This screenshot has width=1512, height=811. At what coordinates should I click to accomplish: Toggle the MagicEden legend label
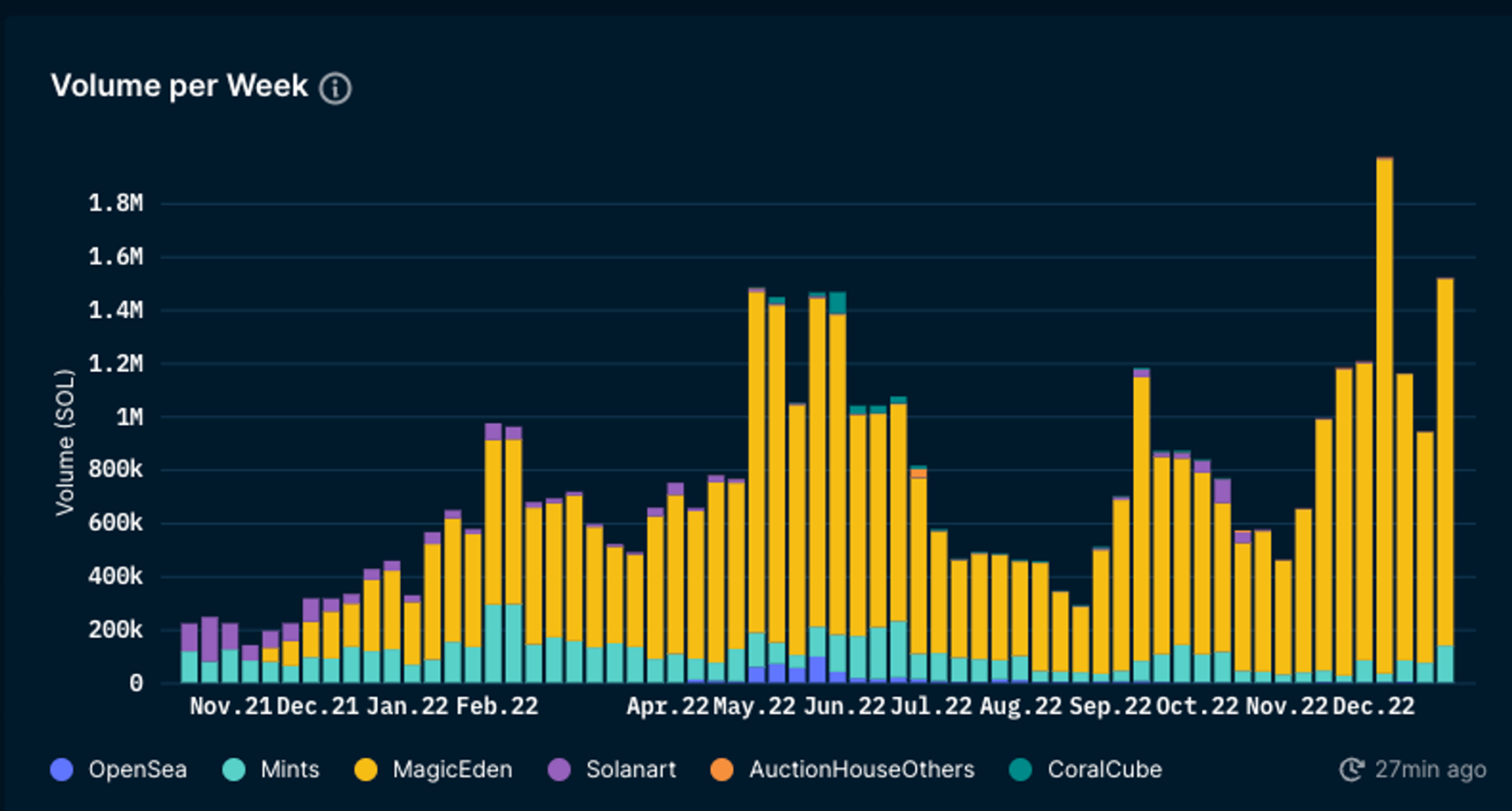pos(452,769)
